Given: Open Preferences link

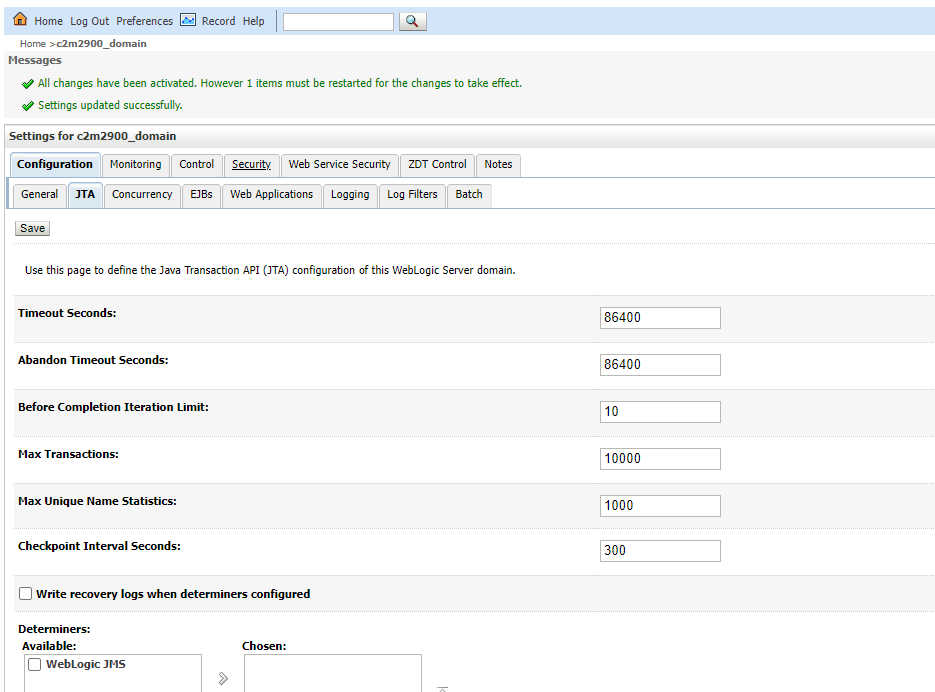Looking at the screenshot, I should pos(144,21).
